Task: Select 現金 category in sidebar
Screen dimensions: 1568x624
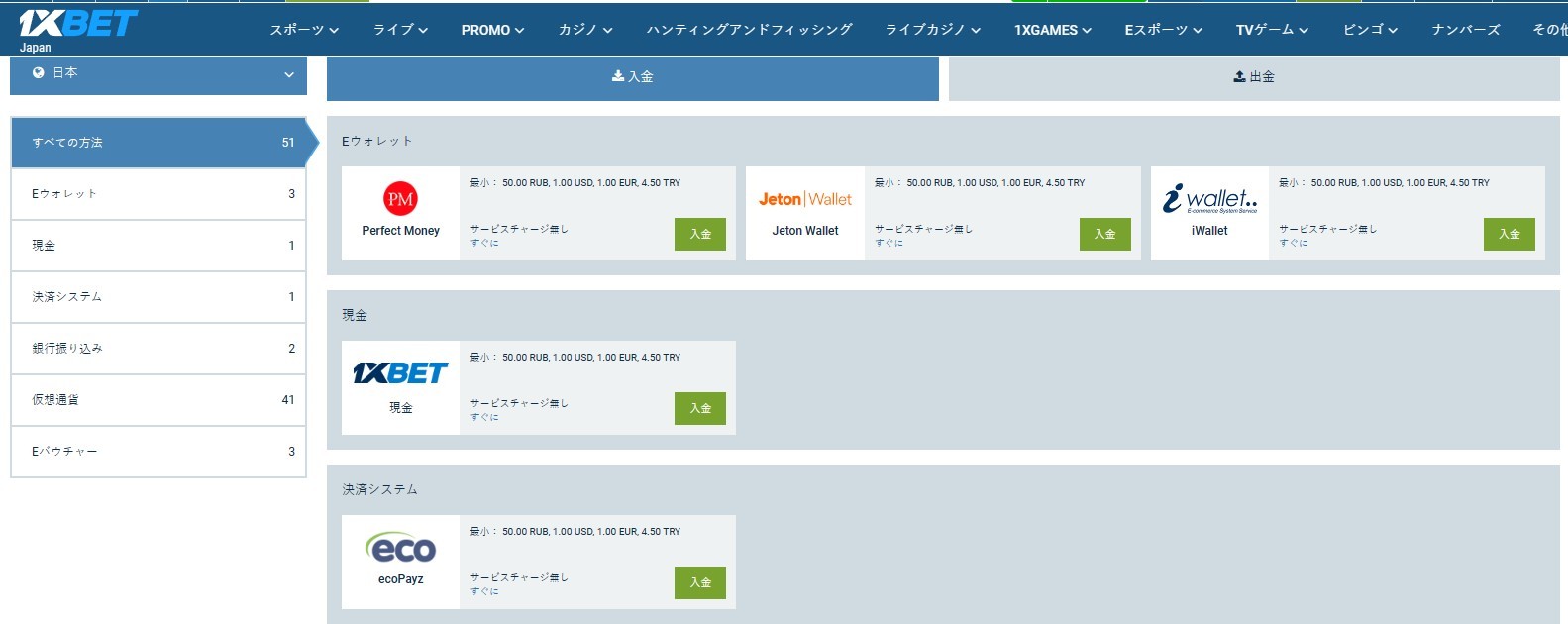Action: [x=158, y=246]
